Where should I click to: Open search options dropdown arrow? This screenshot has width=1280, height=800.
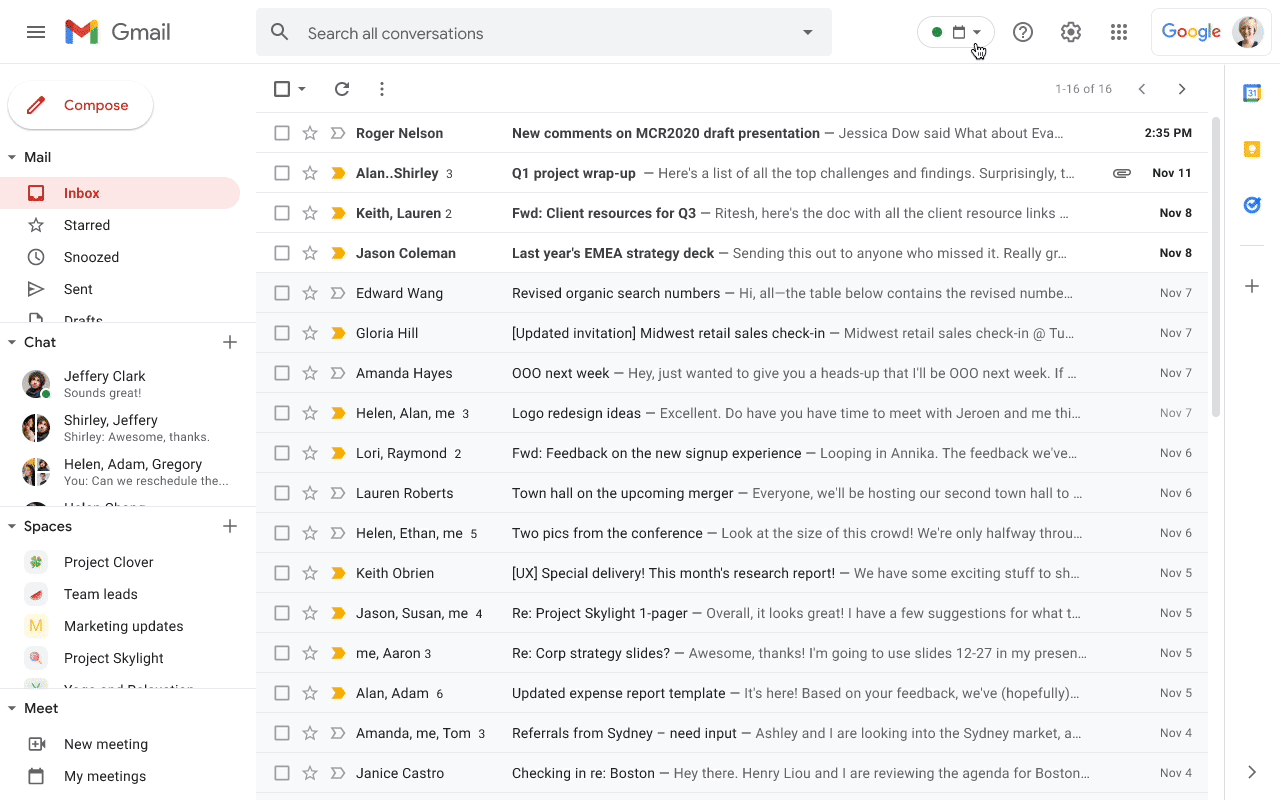coord(808,33)
